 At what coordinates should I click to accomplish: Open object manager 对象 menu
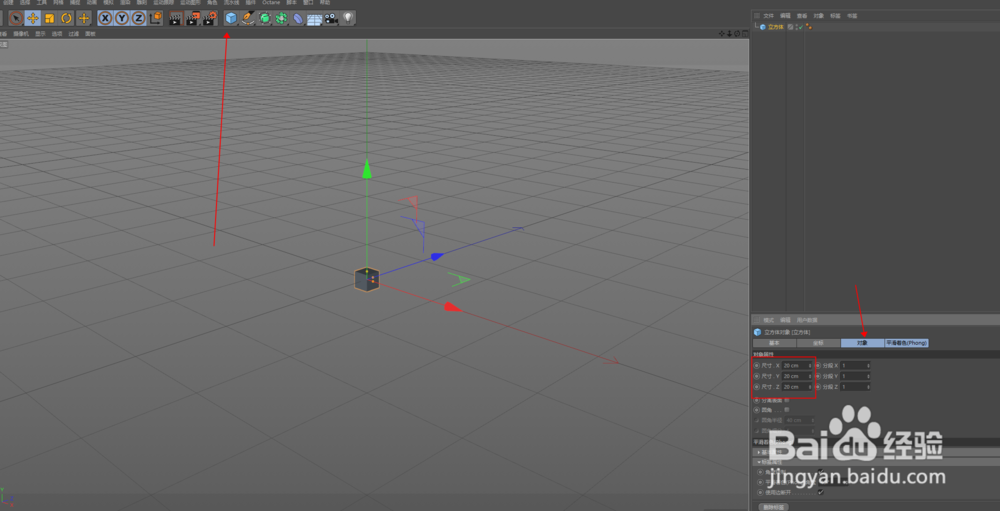click(x=818, y=15)
